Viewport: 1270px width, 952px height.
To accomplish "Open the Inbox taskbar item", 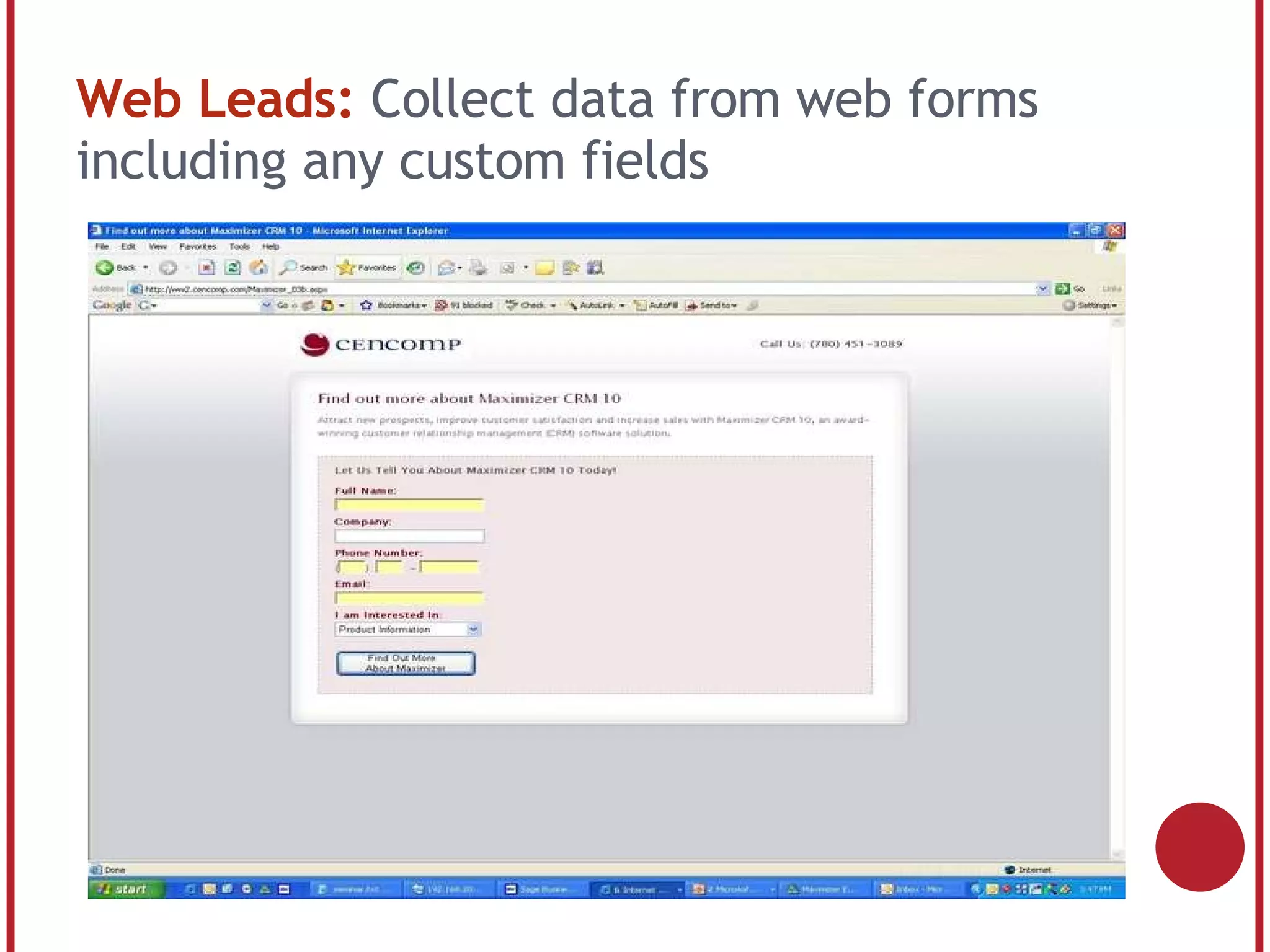I will [919, 889].
